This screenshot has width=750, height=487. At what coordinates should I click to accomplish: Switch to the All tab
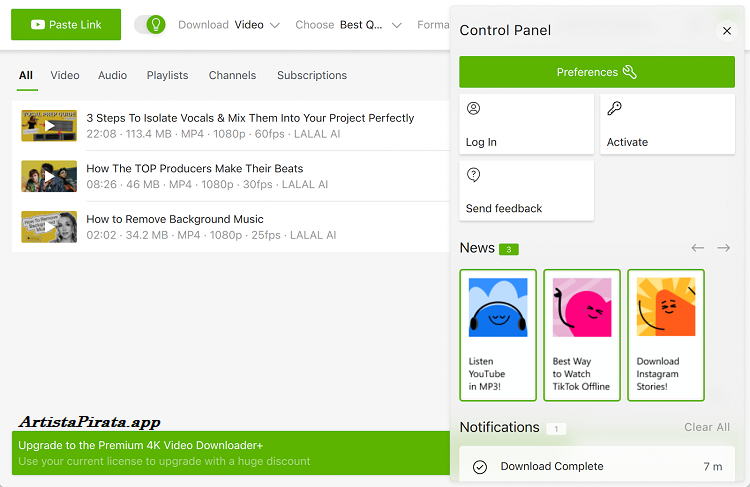point(26,76)
